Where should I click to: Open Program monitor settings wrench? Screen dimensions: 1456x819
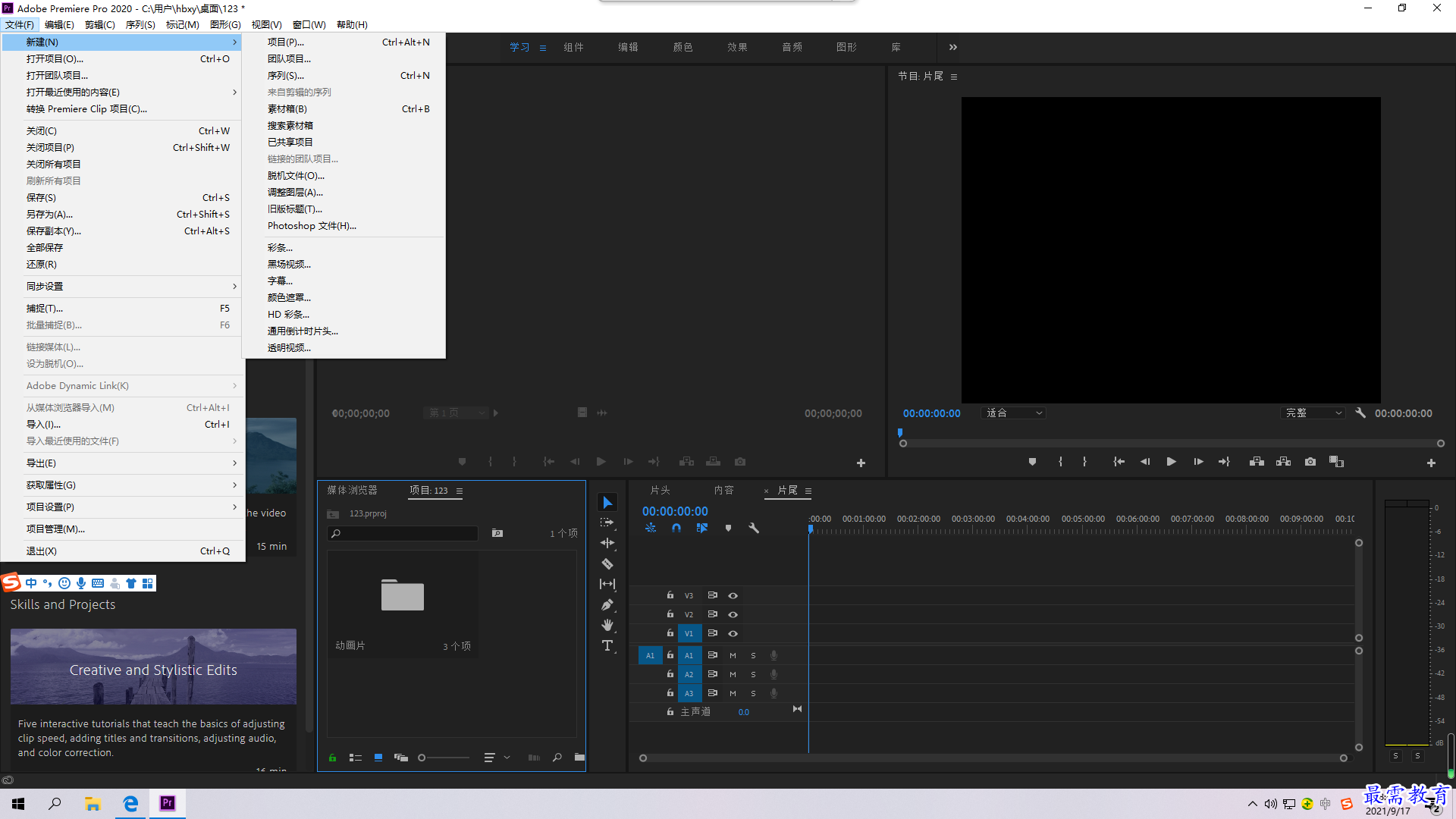pos(1360,413)
